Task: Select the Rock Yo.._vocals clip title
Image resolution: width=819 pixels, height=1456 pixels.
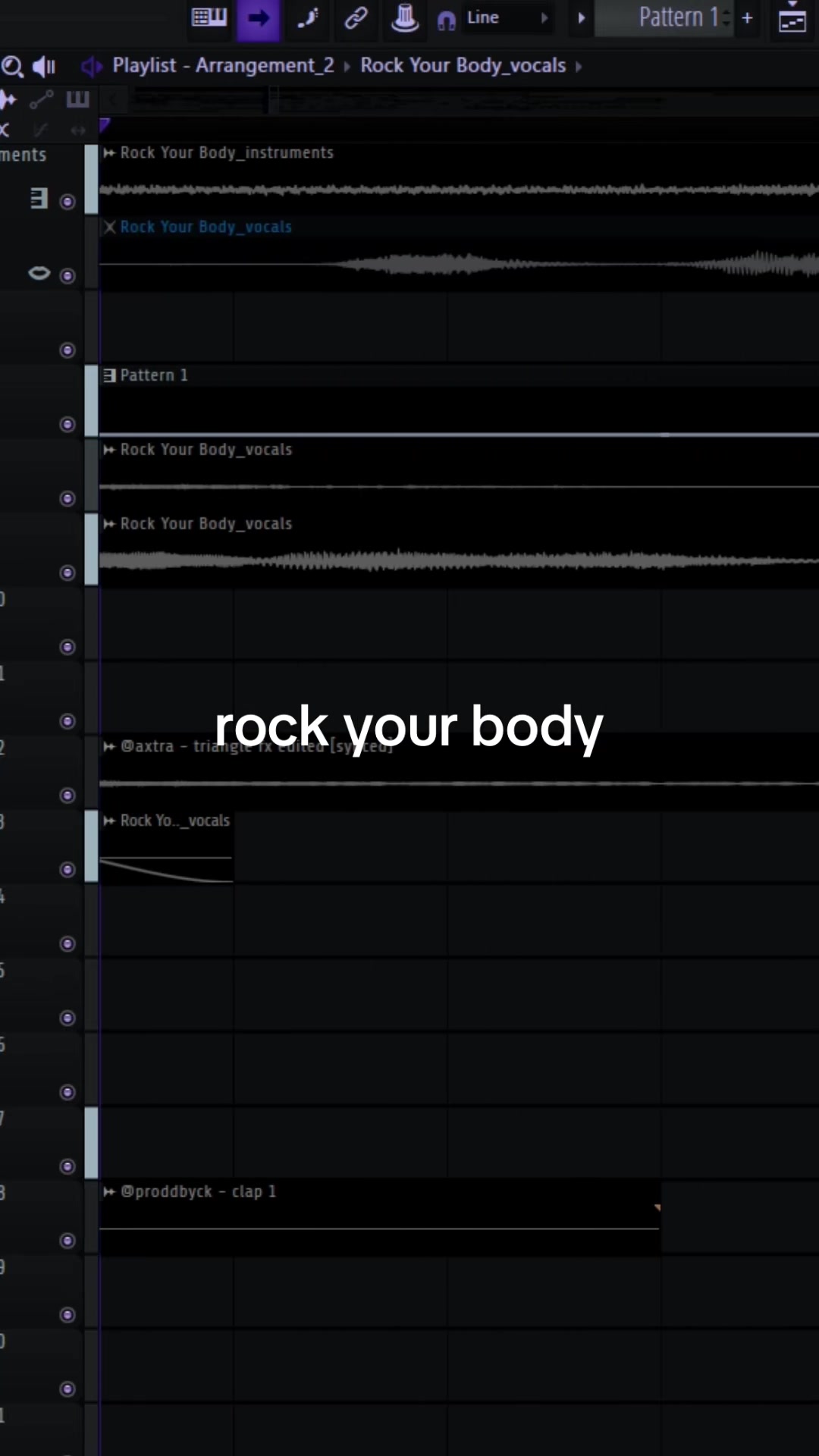Action: click(175, 821)
